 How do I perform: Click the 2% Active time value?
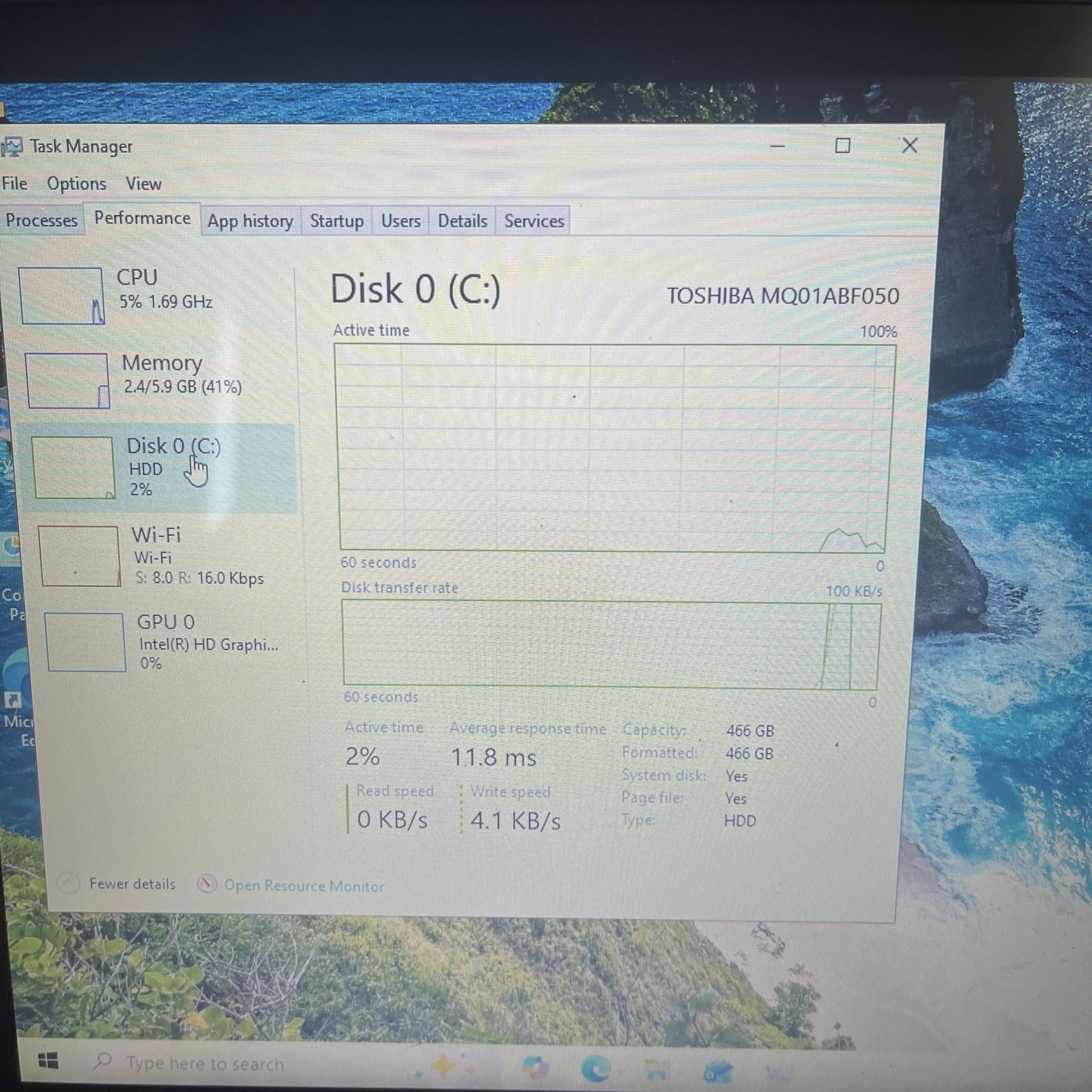click(362, 757)
